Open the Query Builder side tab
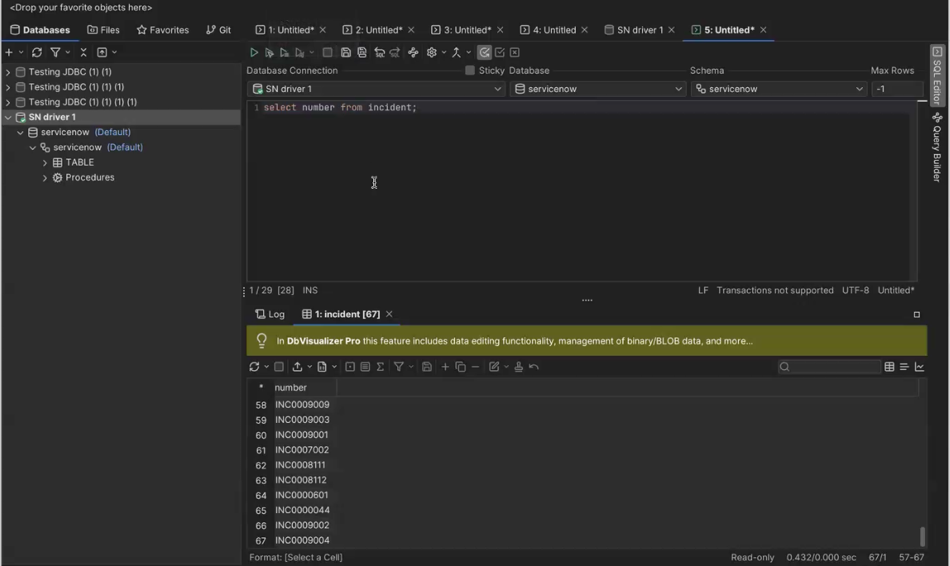The image size is (950, 566). 937,147
